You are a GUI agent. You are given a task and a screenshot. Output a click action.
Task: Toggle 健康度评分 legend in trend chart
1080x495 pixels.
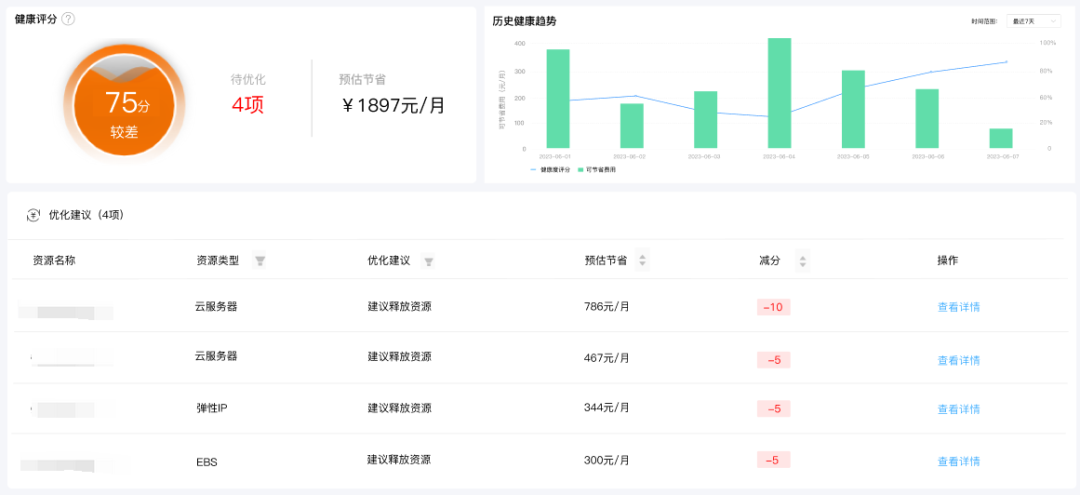tap(551, 169)
